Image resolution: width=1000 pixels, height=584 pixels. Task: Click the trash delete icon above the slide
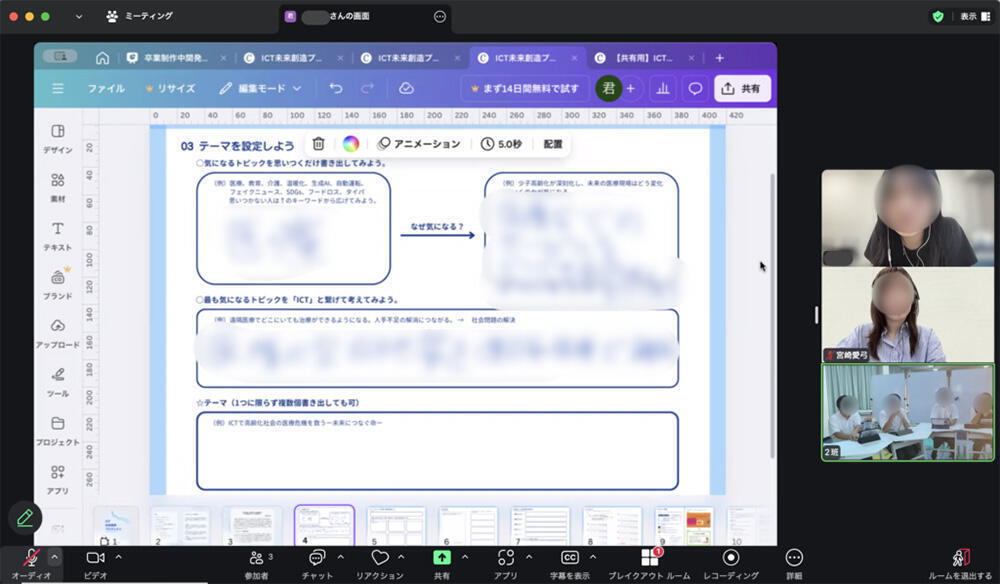tap(318, 144)
